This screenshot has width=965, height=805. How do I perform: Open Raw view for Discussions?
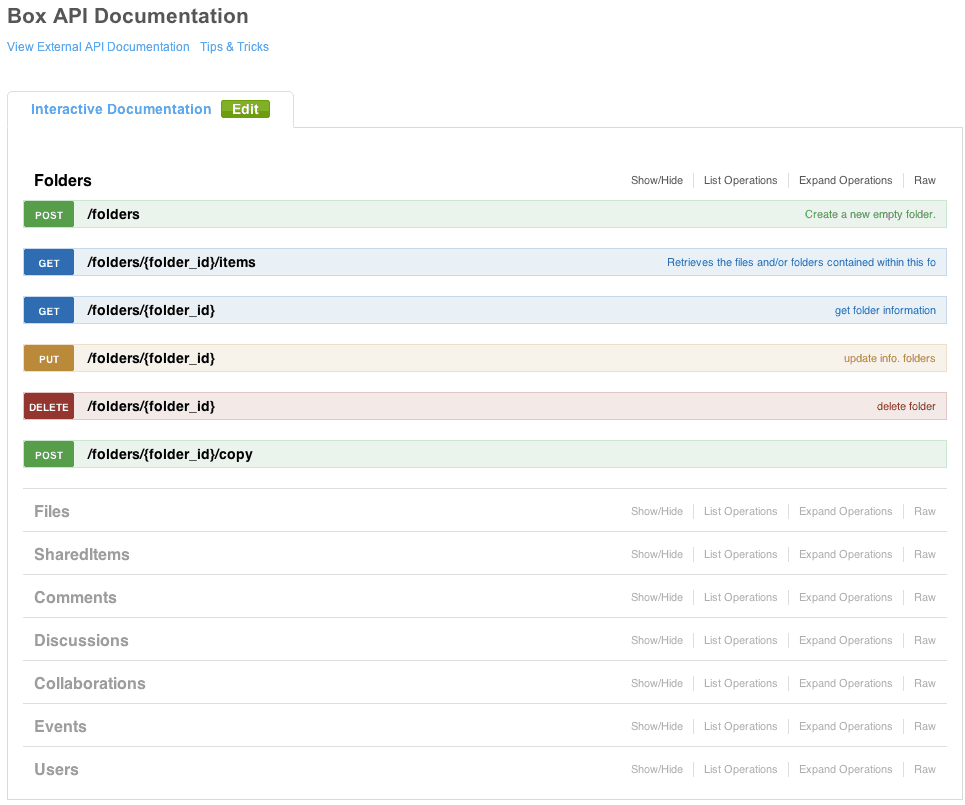point(924,641)
